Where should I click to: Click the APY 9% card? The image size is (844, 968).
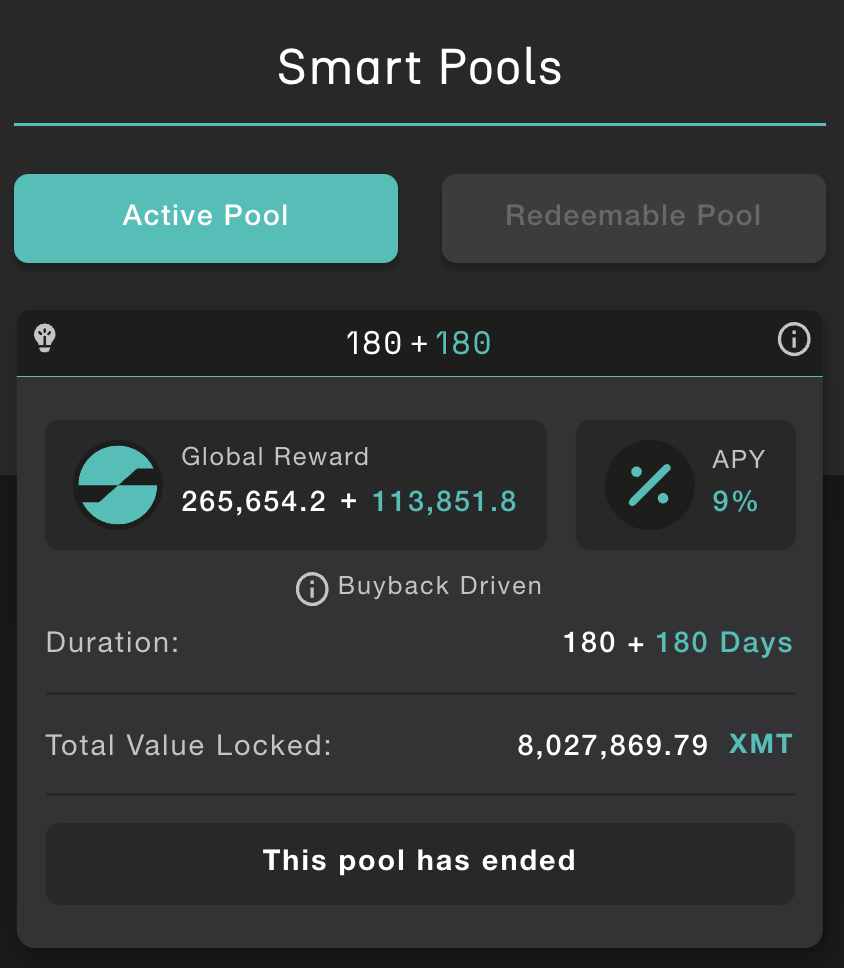coord(685,485)
